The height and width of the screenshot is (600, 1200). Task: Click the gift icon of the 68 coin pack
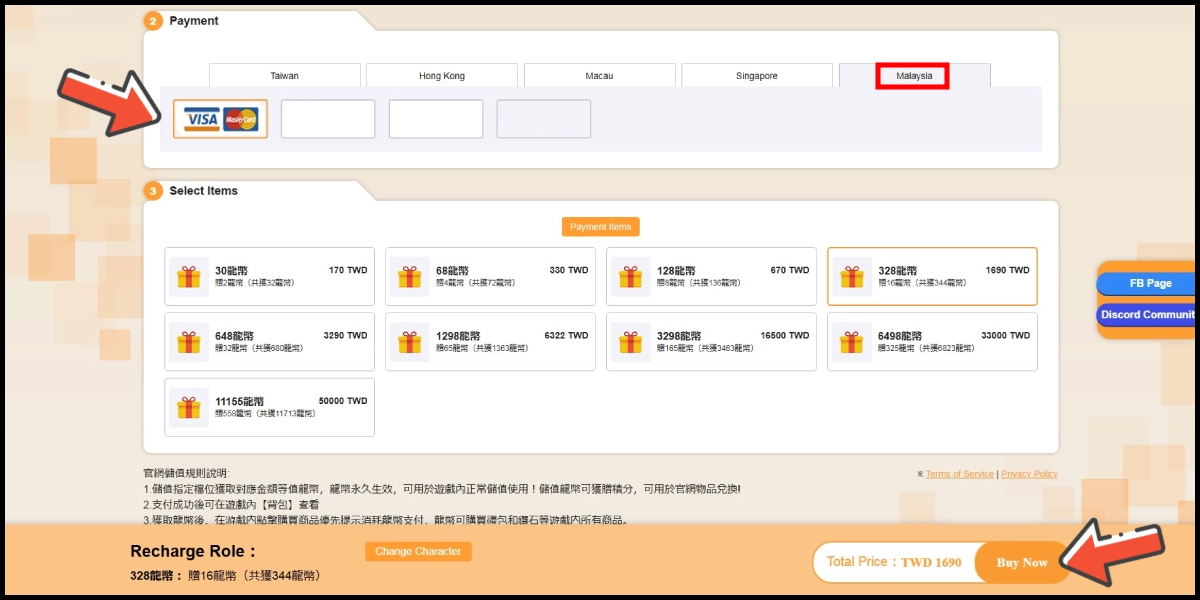[410, 277]
